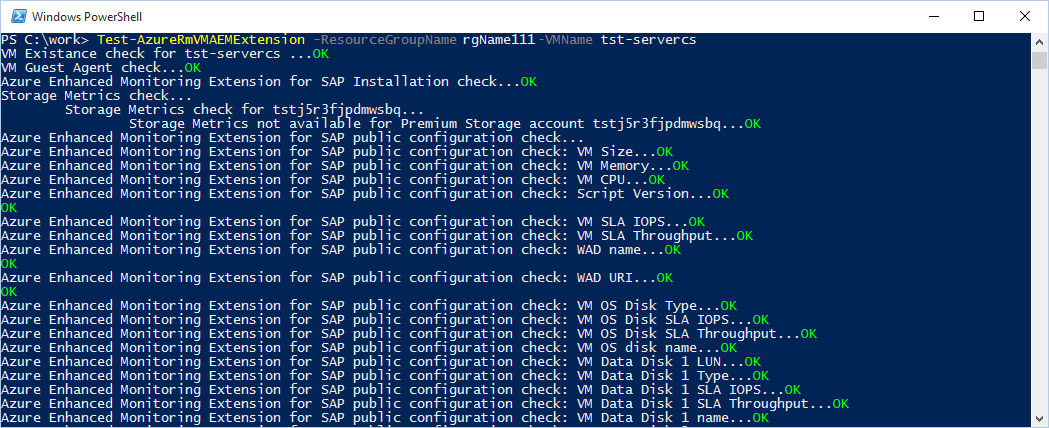1049x428 pixels.
Task: Click the OK after "VM Data Disk 1 SLA Throughput"
Action: pos(840,403)
